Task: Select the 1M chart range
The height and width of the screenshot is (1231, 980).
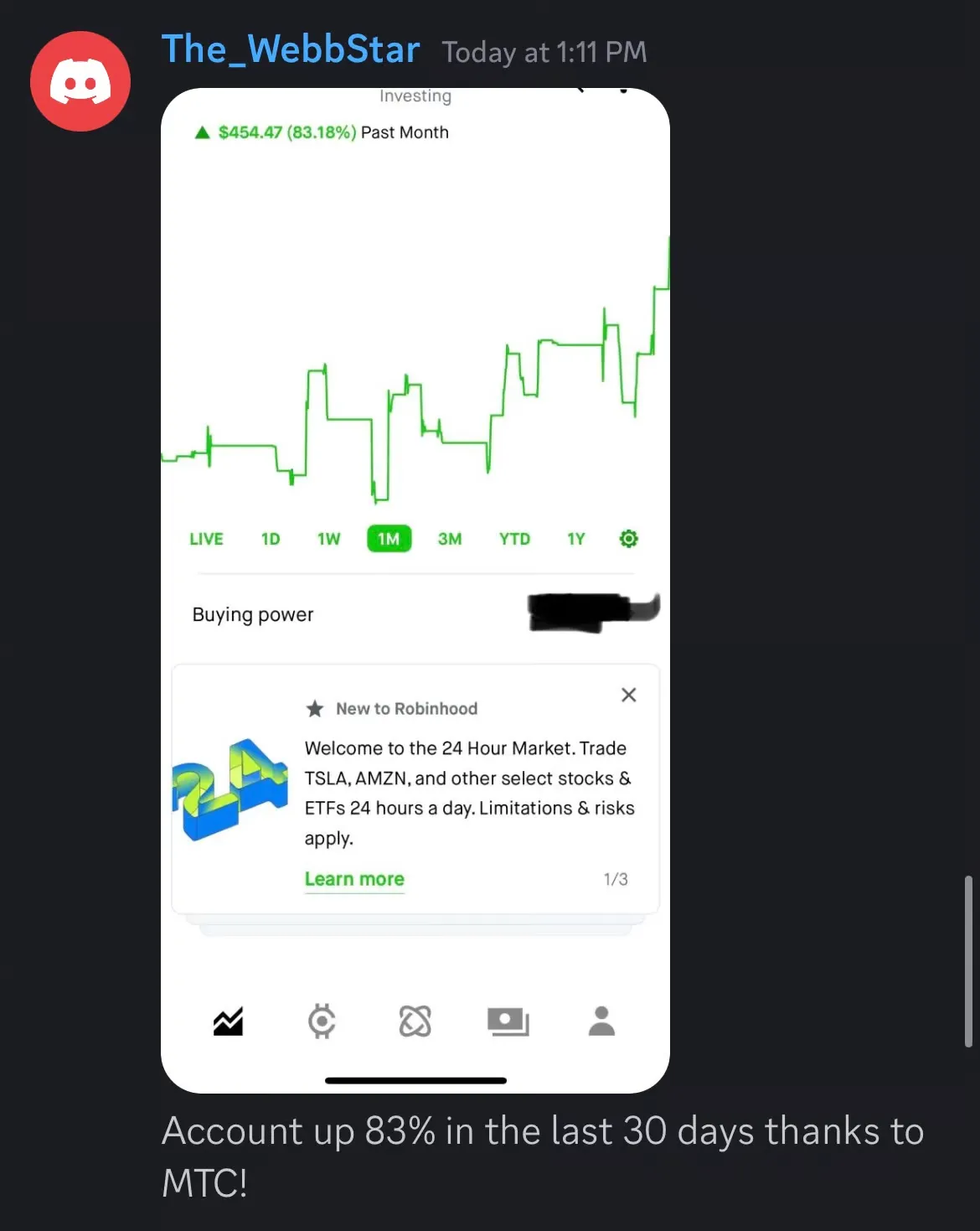Action: pos(389,539)
